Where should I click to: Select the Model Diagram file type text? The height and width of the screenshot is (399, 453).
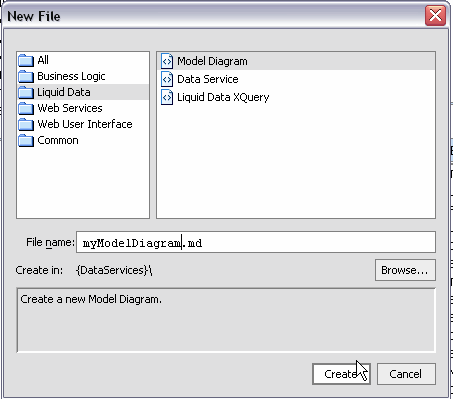pyautogui.click(x=212, y=61)
